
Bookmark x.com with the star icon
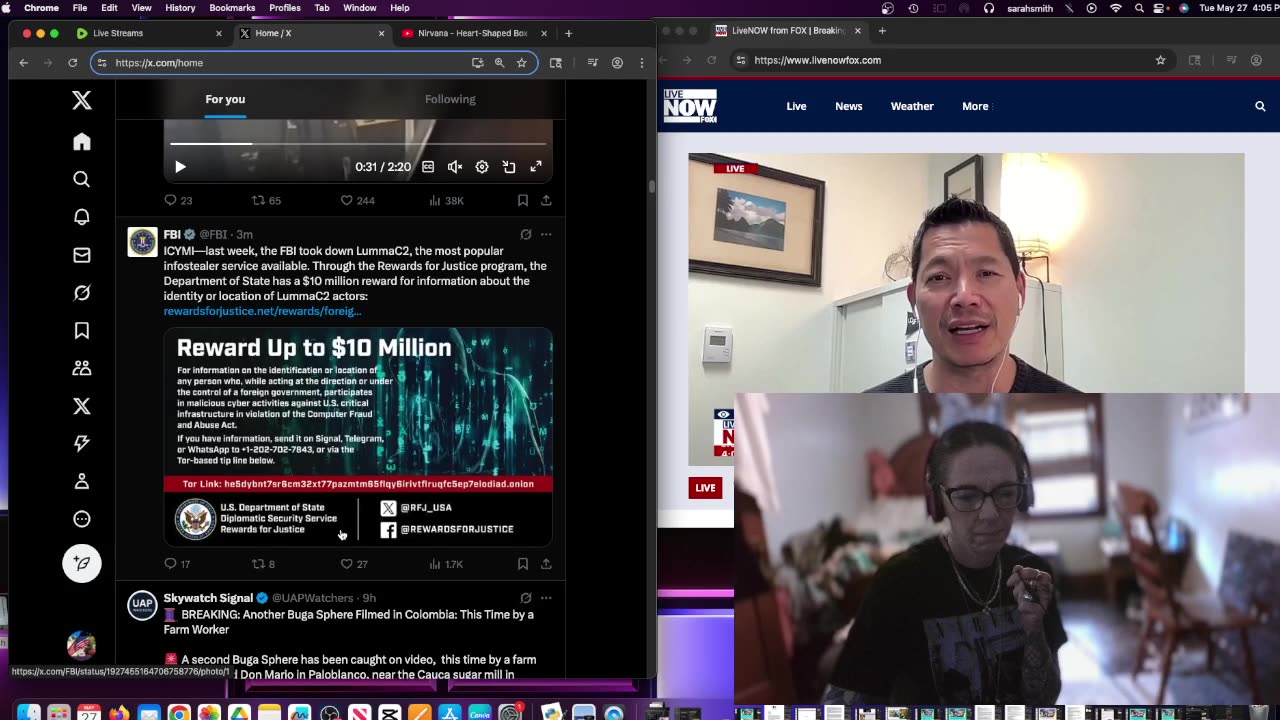click(521, 62)
